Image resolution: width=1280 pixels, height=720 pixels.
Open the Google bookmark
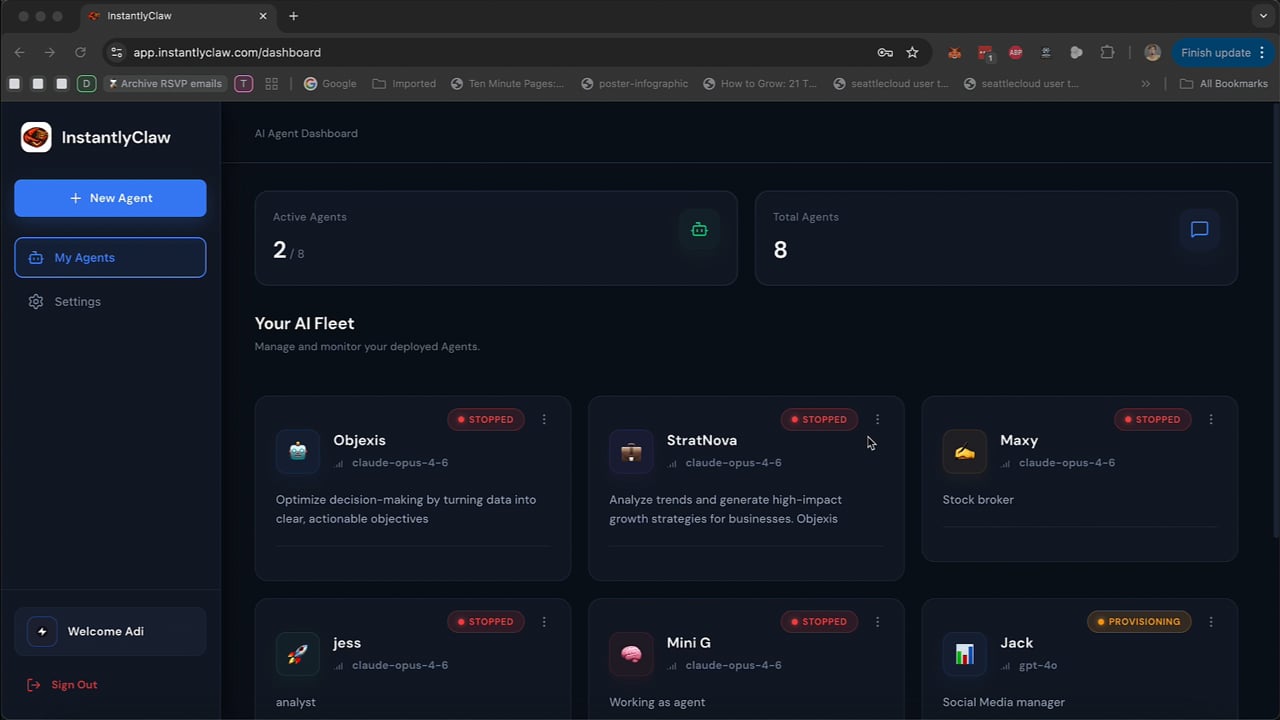(330, 84)
